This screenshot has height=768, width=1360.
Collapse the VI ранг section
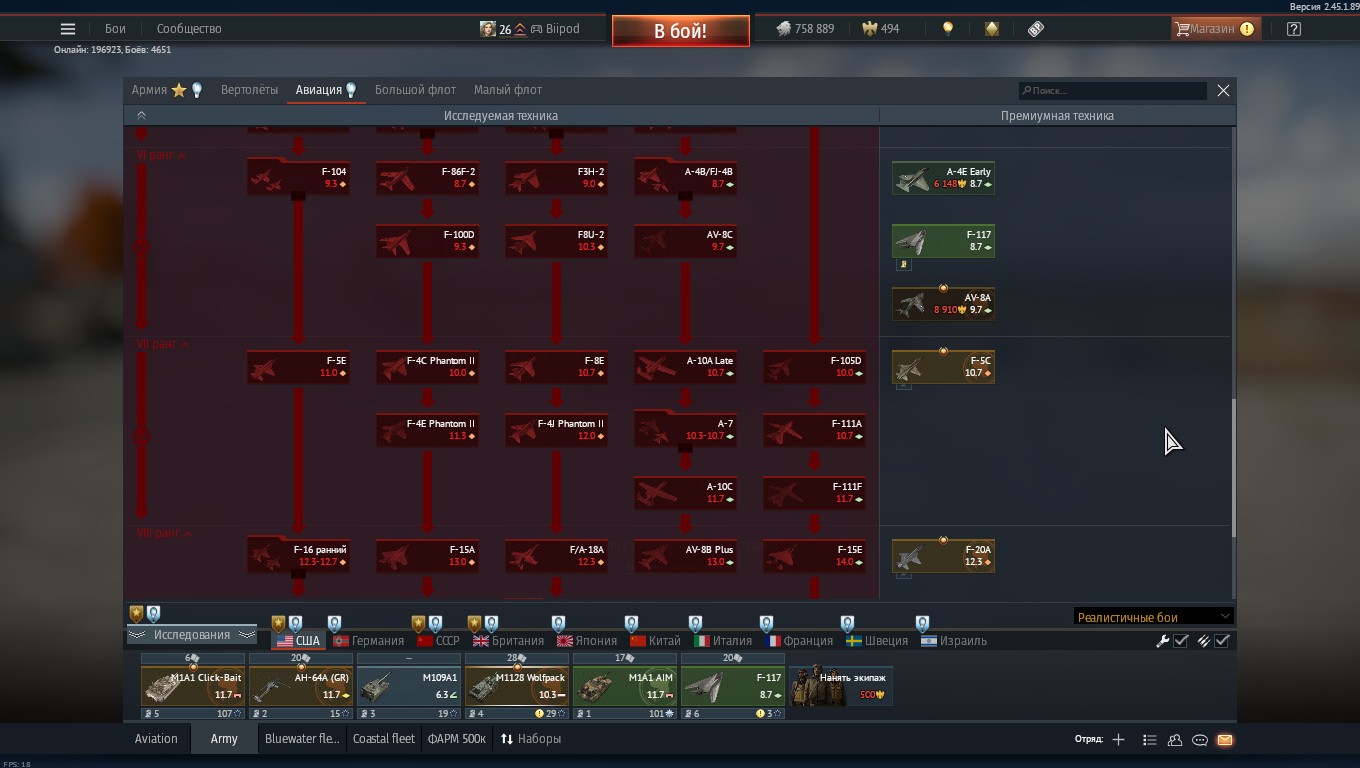pyautogui.click(x=161, y=155)
